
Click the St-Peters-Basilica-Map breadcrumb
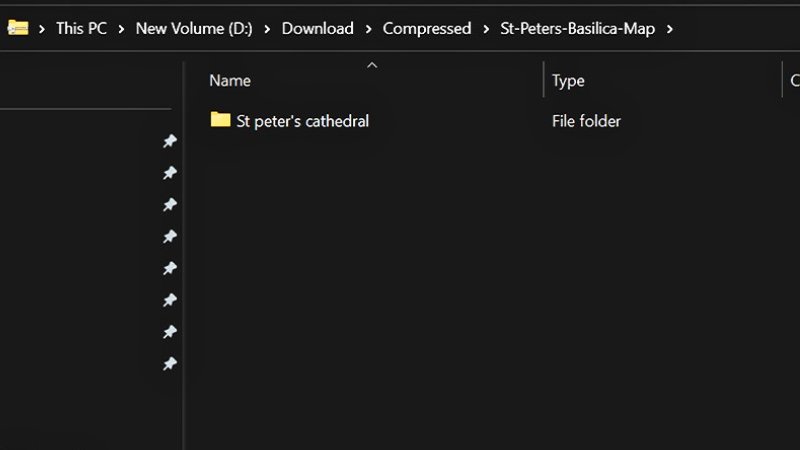tap(577, 28)
